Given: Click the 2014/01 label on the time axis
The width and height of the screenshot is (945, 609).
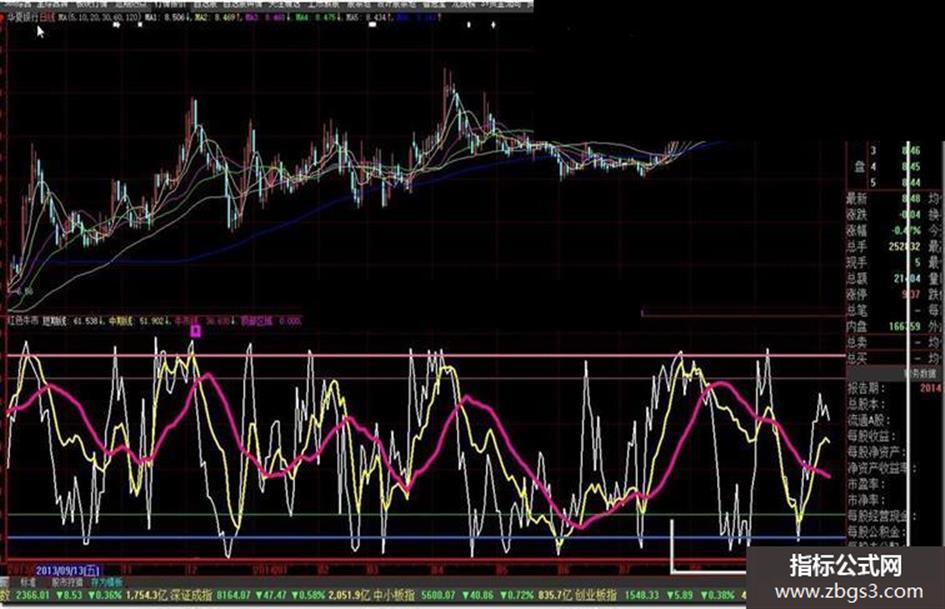Looking at the screenshot, I should [x=269, y=569].
